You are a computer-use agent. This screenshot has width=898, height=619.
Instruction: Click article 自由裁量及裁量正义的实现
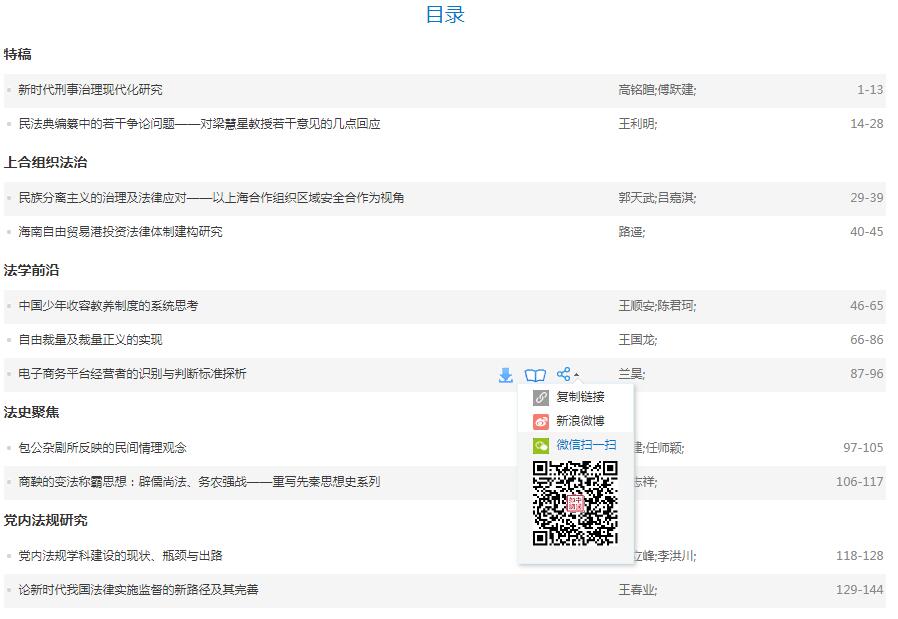click(90, 340)
